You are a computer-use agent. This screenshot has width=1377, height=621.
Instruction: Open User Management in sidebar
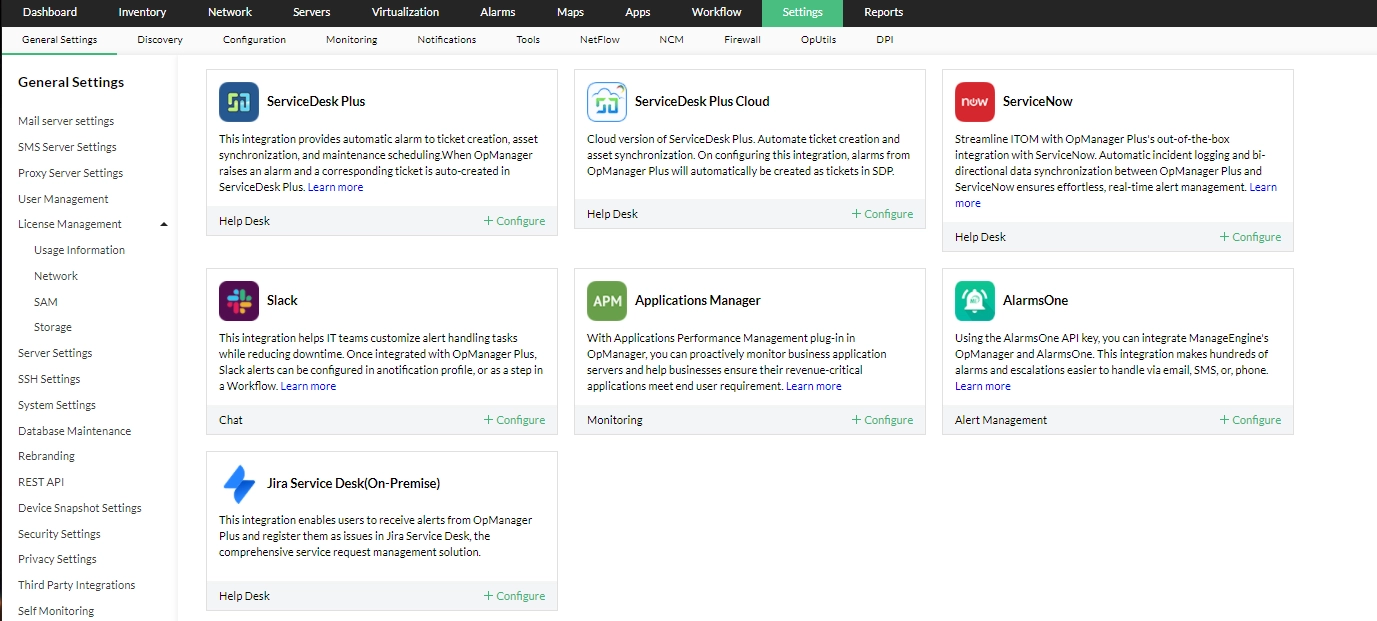63,199
